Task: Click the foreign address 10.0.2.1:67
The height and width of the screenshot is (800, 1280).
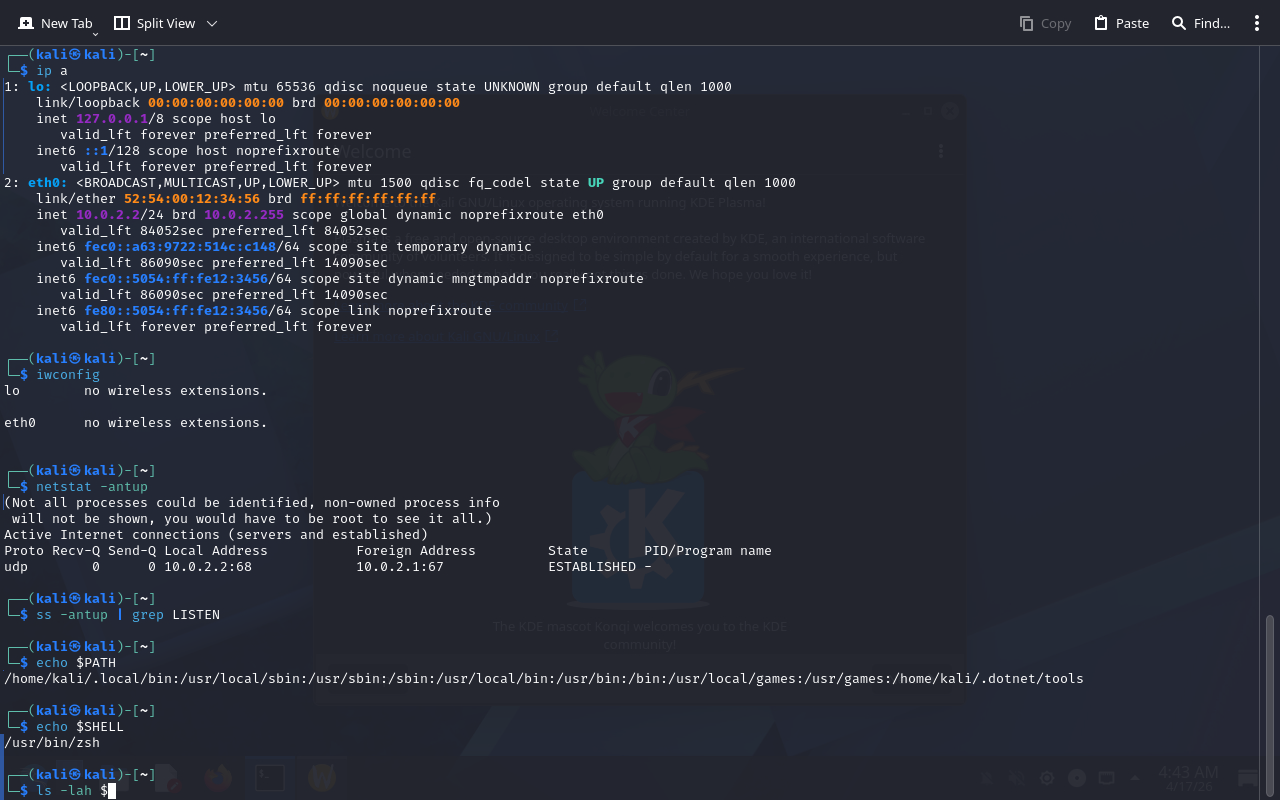Action: pos(400,567)
